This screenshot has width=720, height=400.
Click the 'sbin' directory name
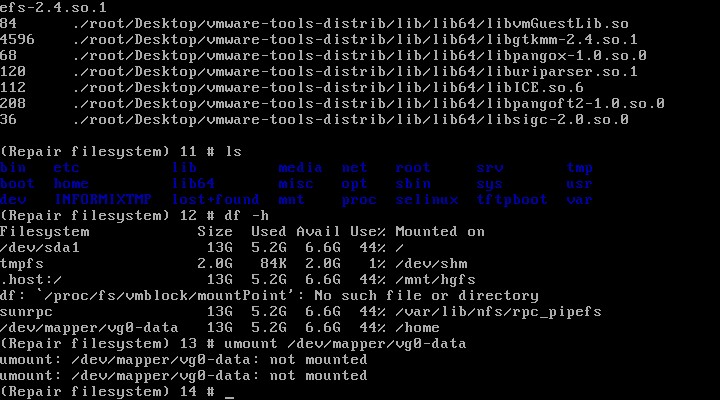pos(413,184)
